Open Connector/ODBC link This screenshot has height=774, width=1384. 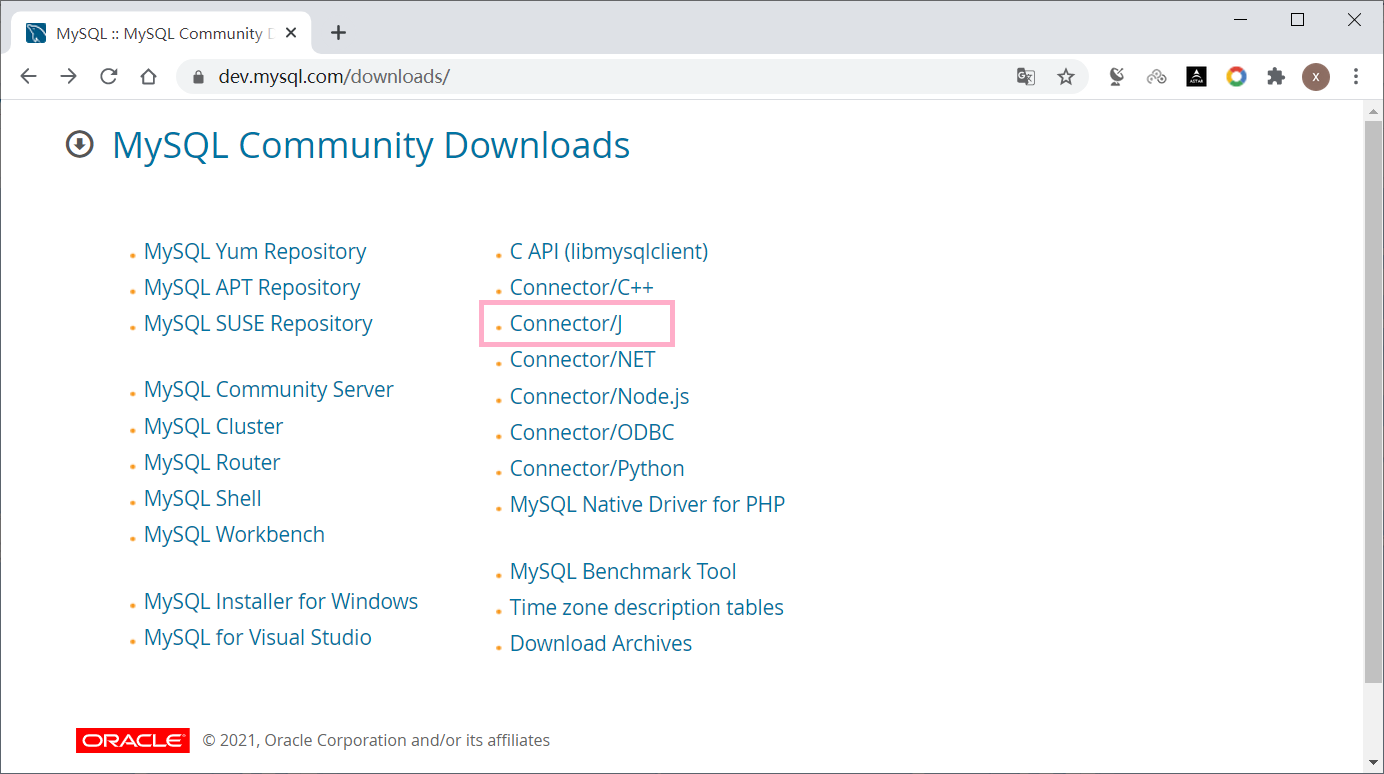[592, 432]
